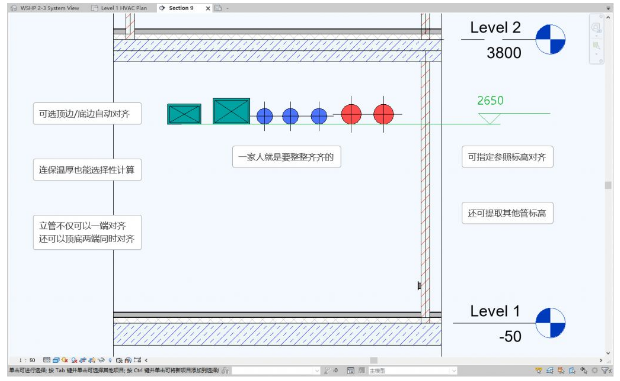This screenshot has width=620, height=381.
Task: Click the 3800 elevation value
Action: [x=504, y=53]
